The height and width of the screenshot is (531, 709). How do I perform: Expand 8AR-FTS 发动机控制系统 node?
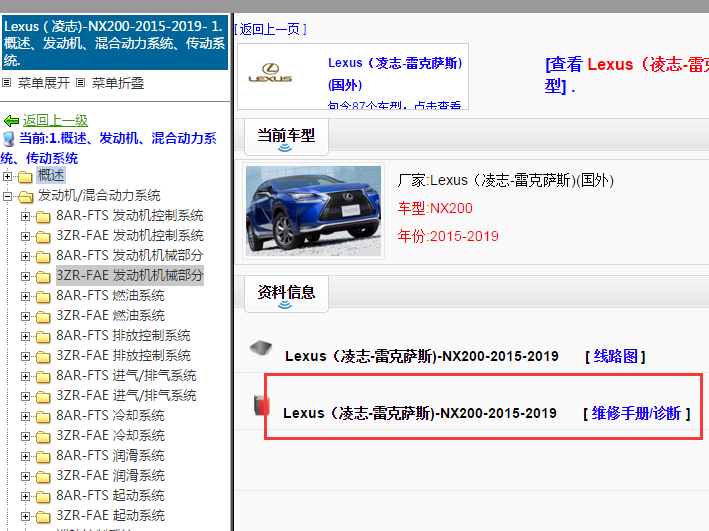click(25, 216)
